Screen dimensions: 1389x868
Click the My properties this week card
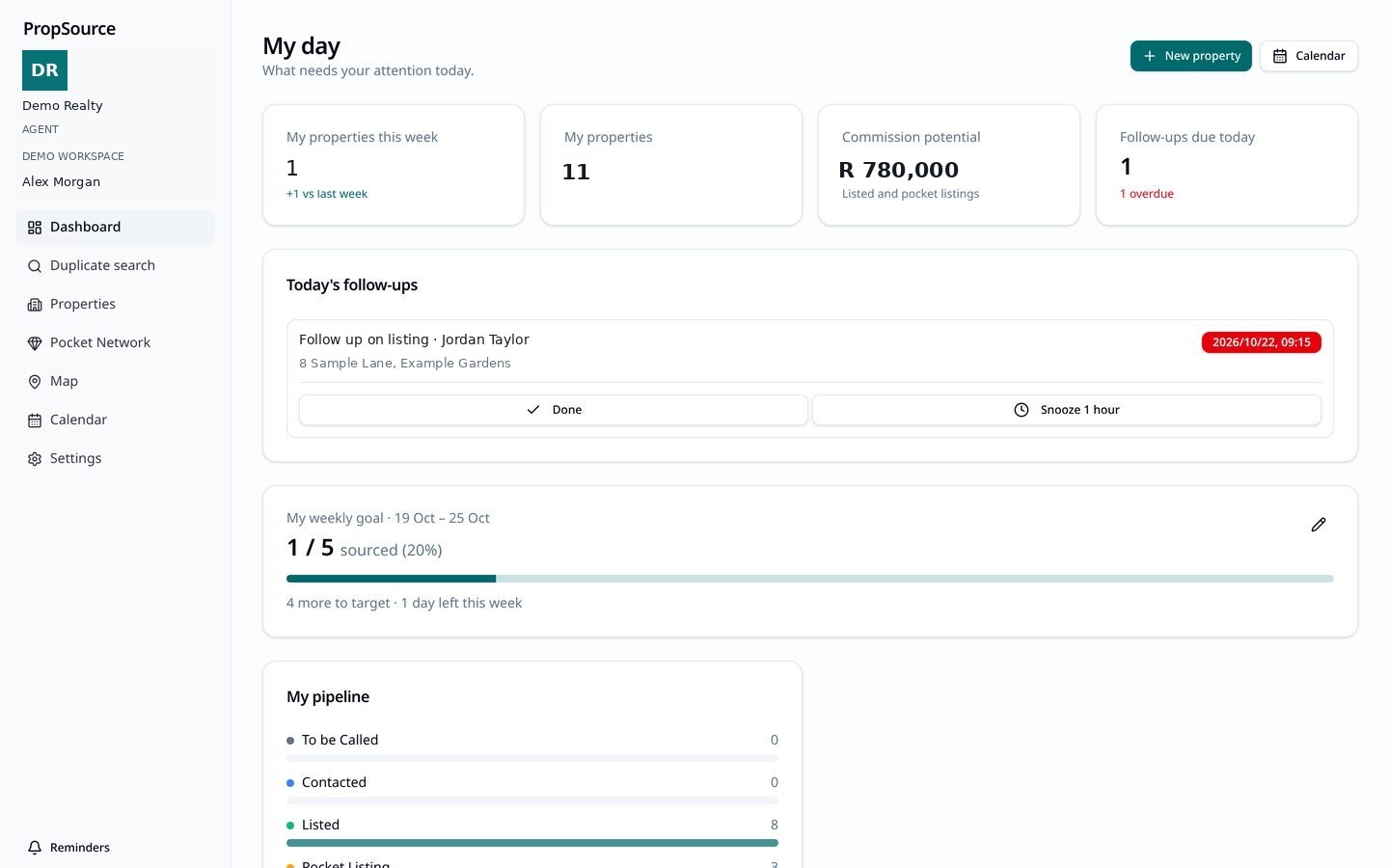[x=394, y=165]
